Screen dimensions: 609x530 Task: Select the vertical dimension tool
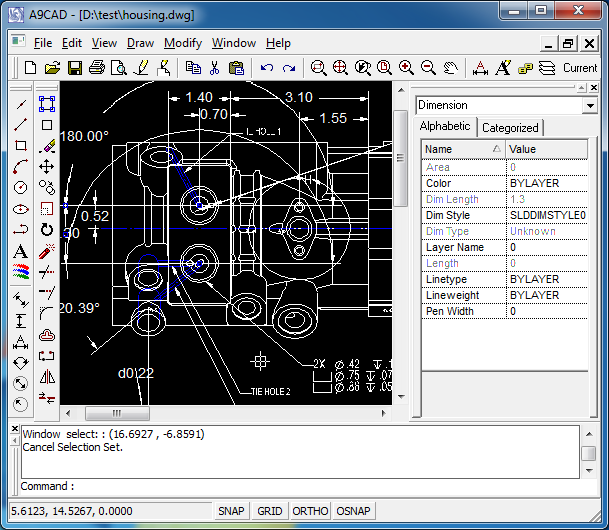pos(21,321)
